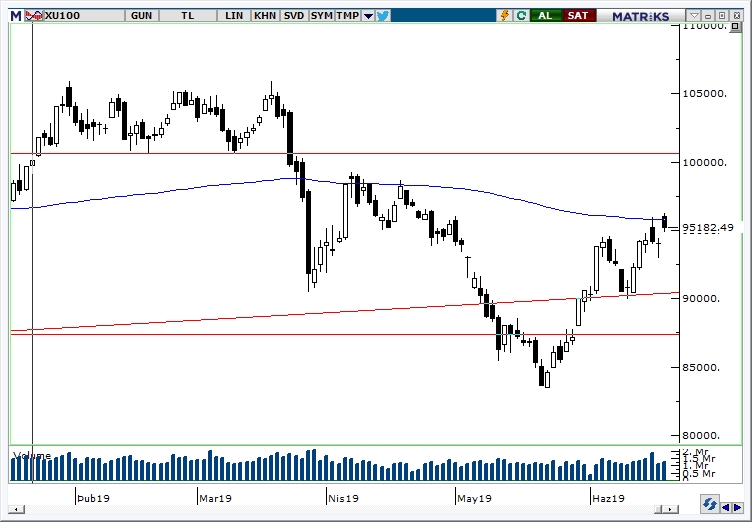The width and height of the screenshot is (752, 522).
Task: Click the MATRIKS brand label
Action: [641, 16]
